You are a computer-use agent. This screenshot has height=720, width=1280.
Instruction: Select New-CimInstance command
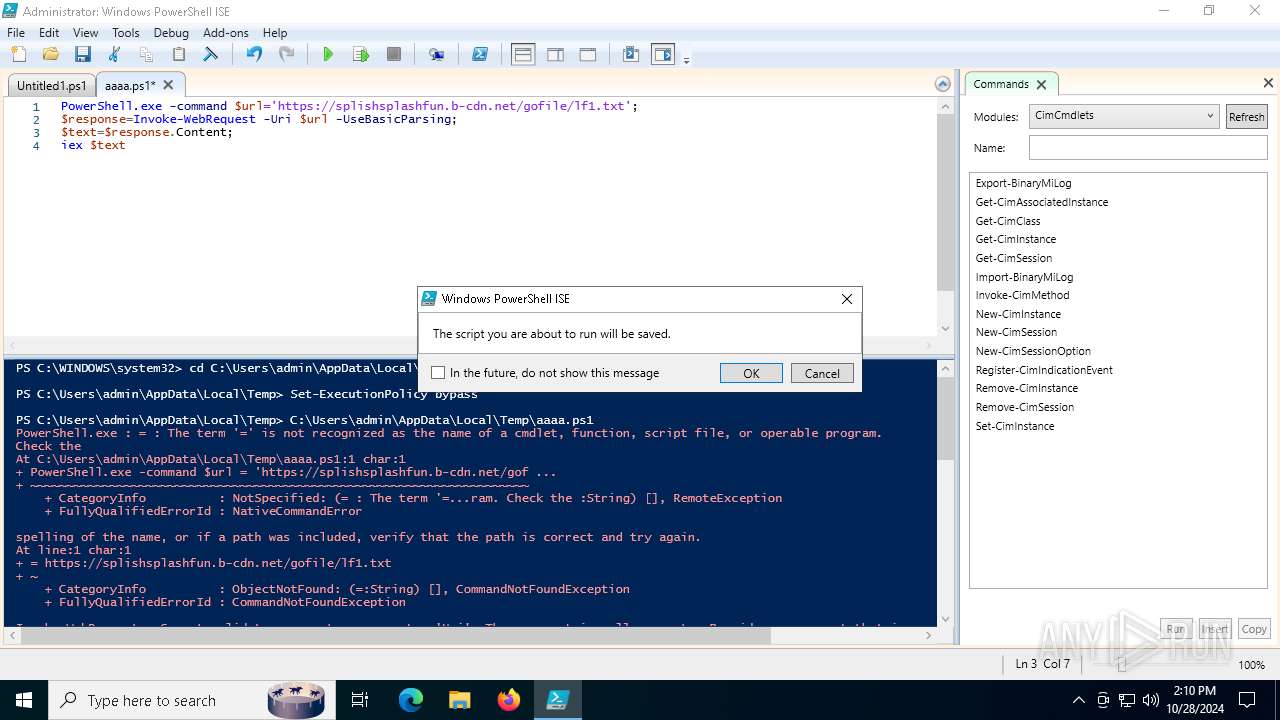[x=1018, y=314]
